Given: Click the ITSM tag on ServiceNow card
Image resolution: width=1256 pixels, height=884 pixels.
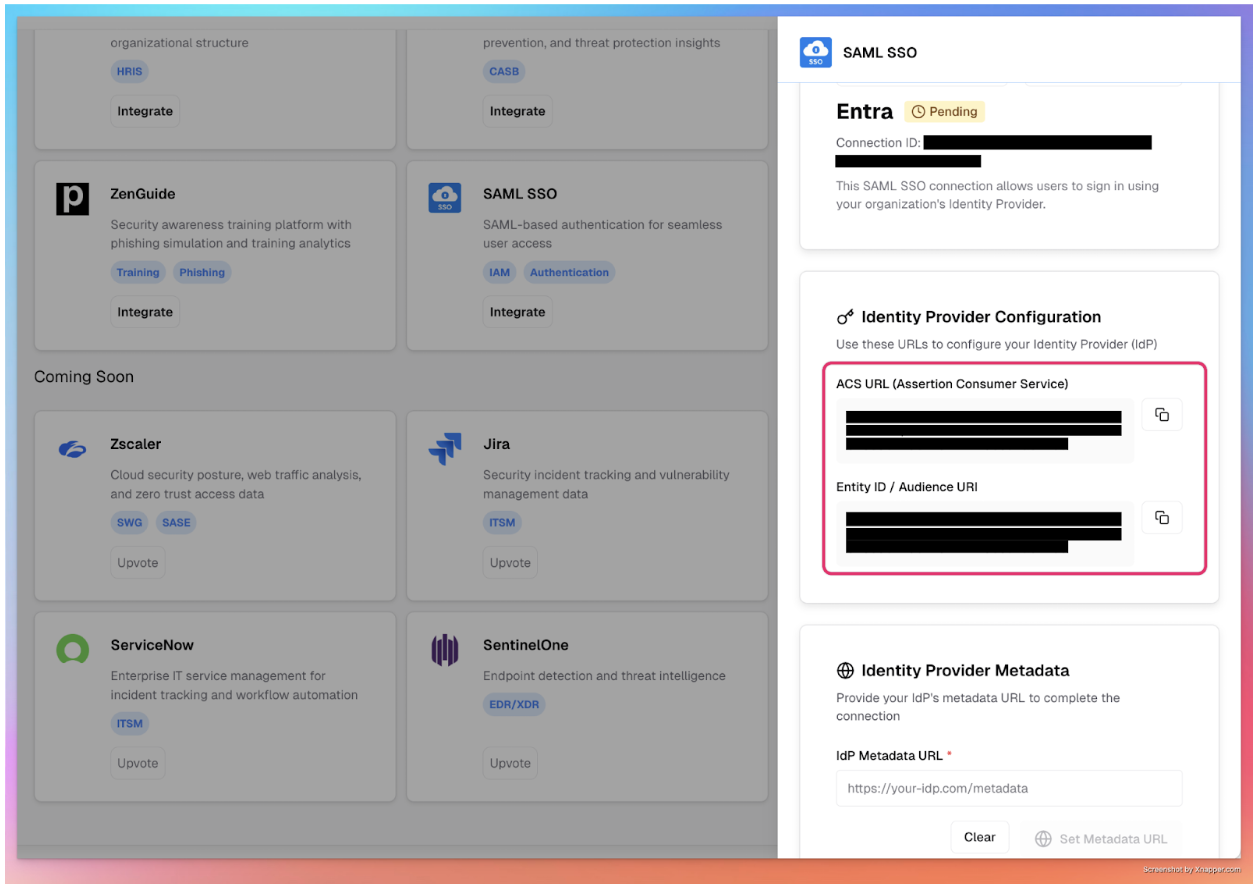Looking at the screenshot, I should (x=130, y=723).
